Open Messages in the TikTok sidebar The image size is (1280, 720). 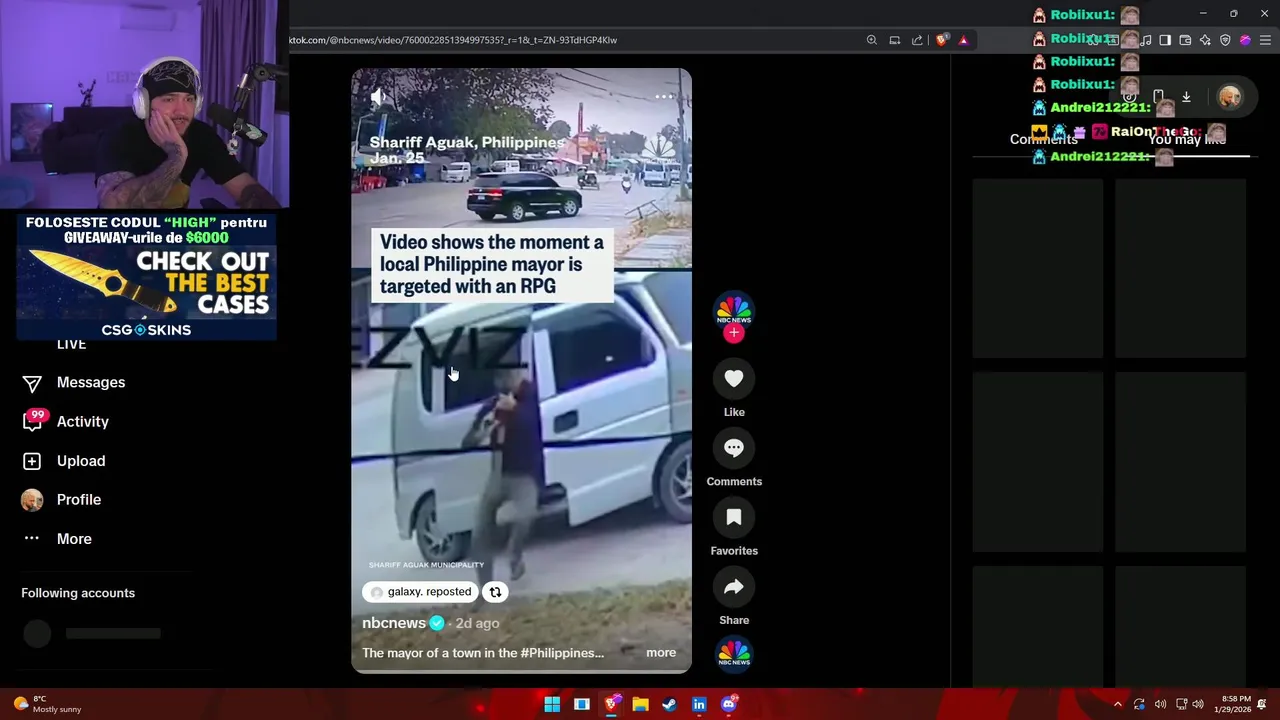coord(91,382)
